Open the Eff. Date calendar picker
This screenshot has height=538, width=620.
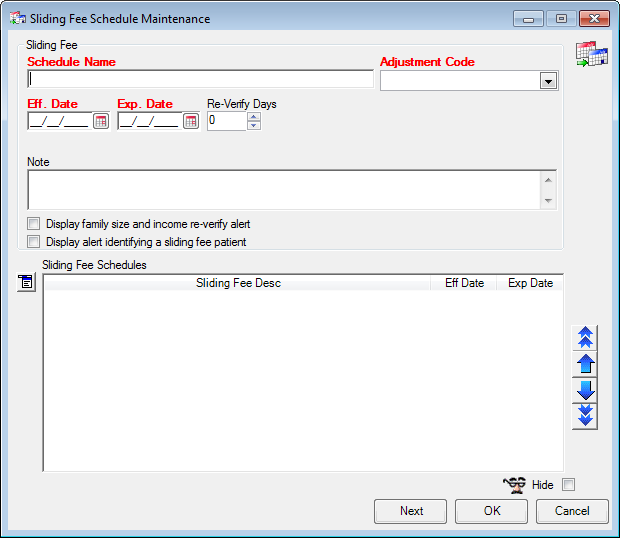click(x=101, y=121)
